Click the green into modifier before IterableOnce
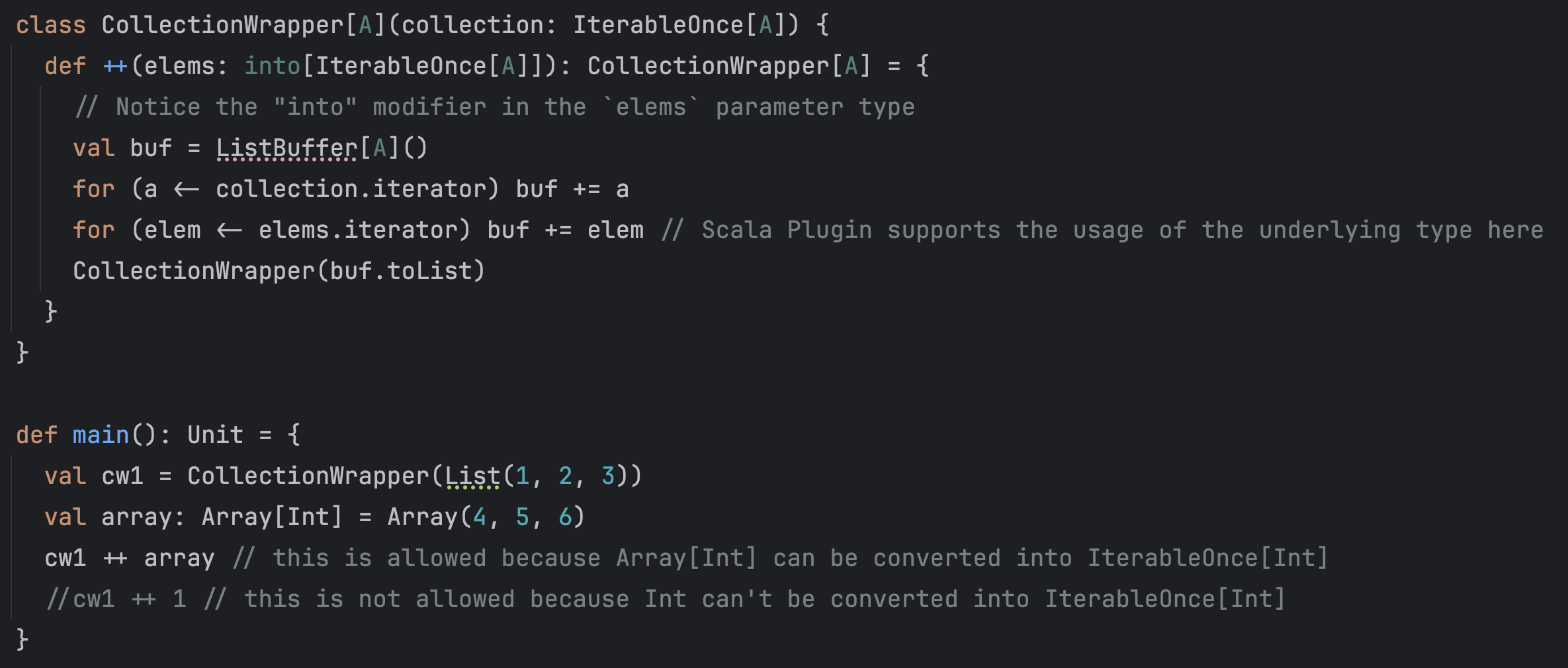 (x=272, y=66)
